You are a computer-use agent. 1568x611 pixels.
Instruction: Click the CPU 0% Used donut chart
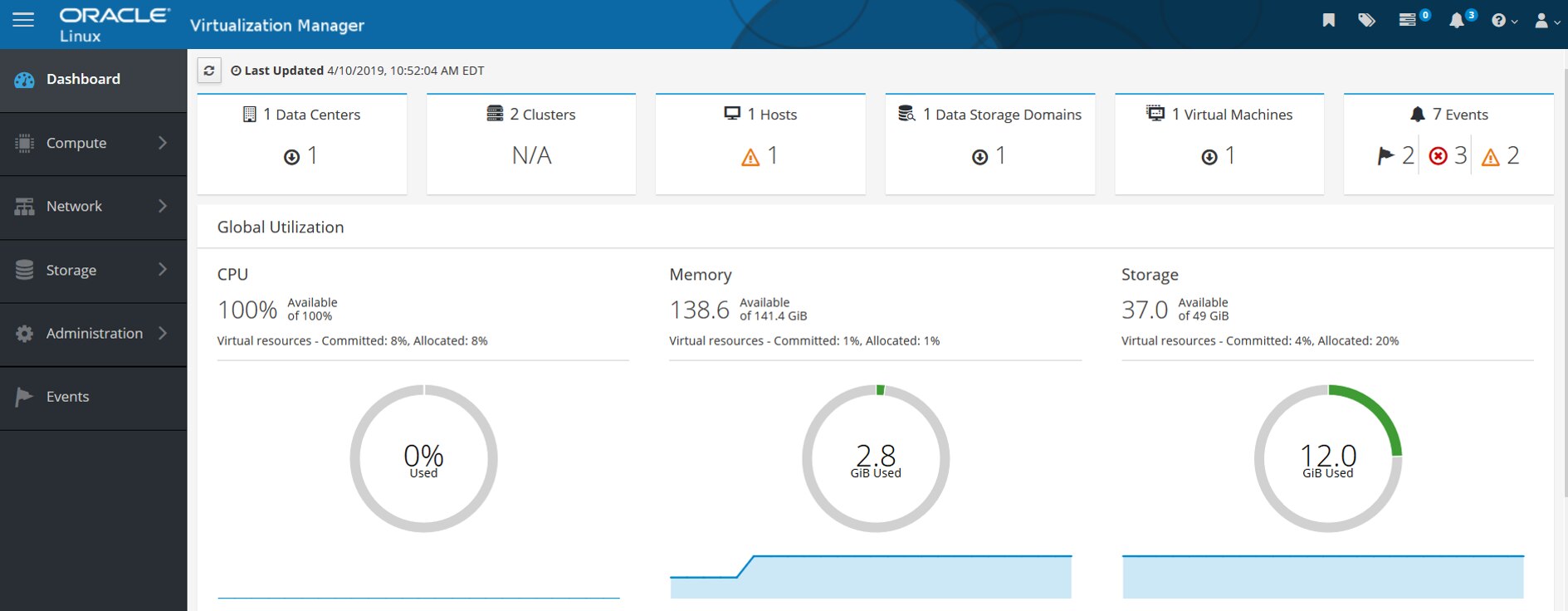(x=423, y=458)
